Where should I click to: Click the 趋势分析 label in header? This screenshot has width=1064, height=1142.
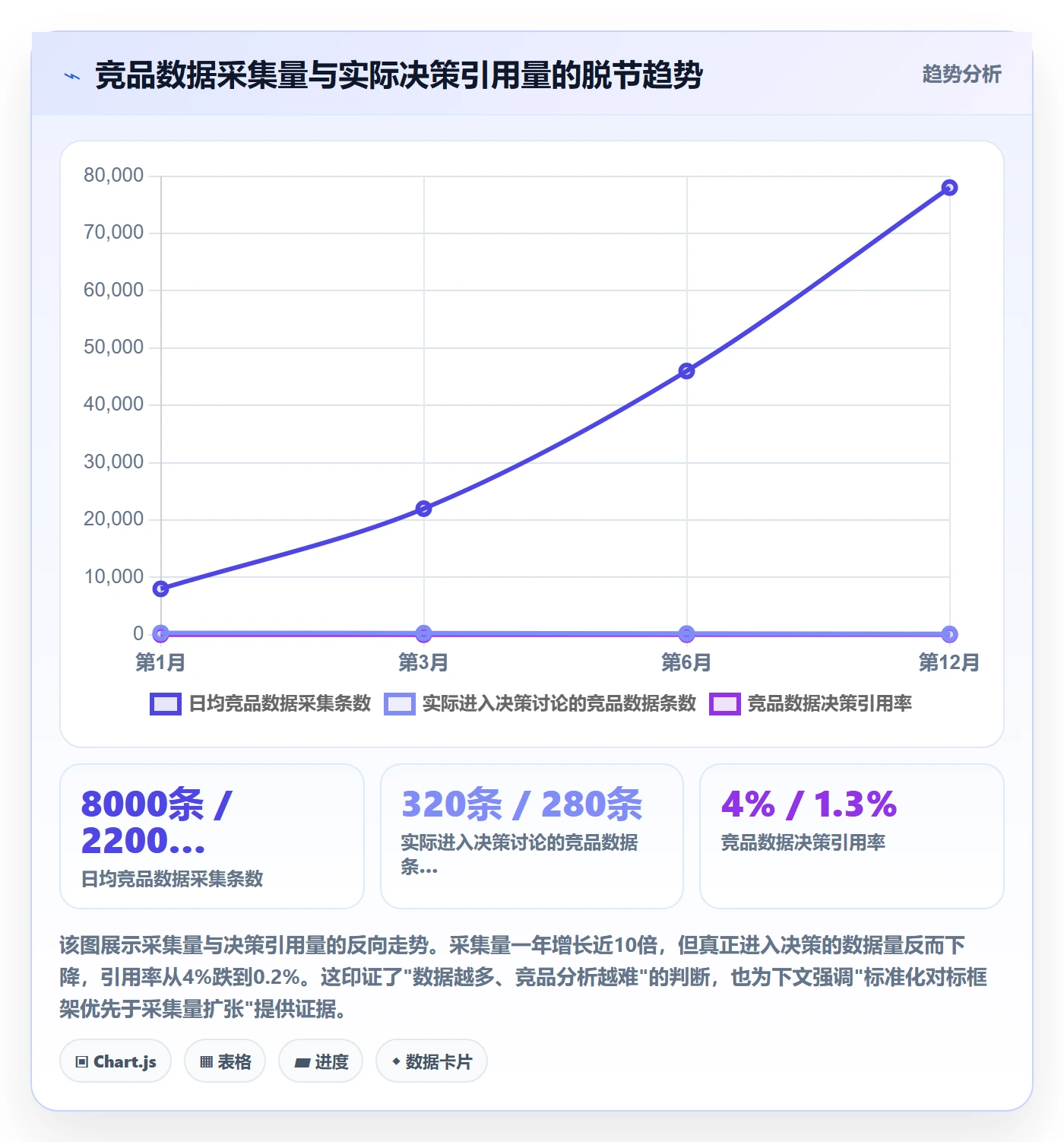(961, 75)
